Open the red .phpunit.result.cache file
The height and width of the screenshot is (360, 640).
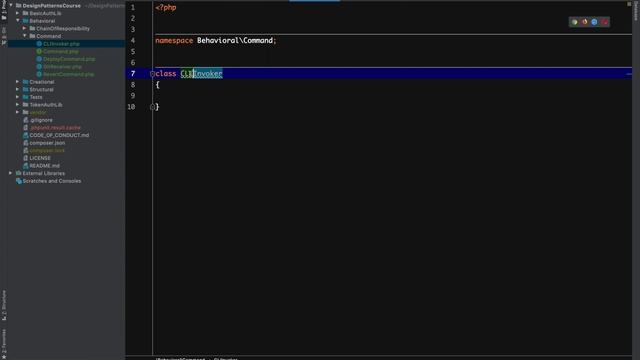[55, 127]
